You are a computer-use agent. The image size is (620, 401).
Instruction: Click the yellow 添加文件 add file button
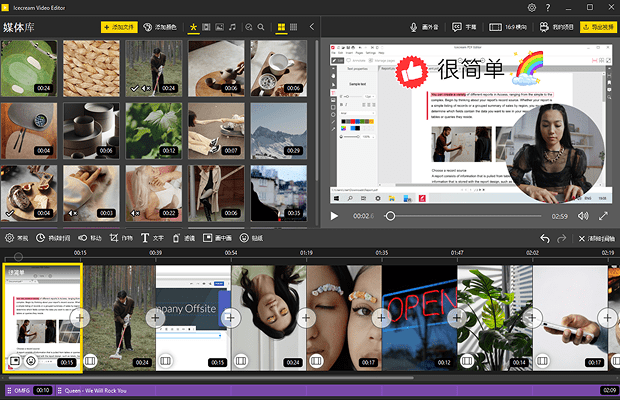click(x=119, y=27)
